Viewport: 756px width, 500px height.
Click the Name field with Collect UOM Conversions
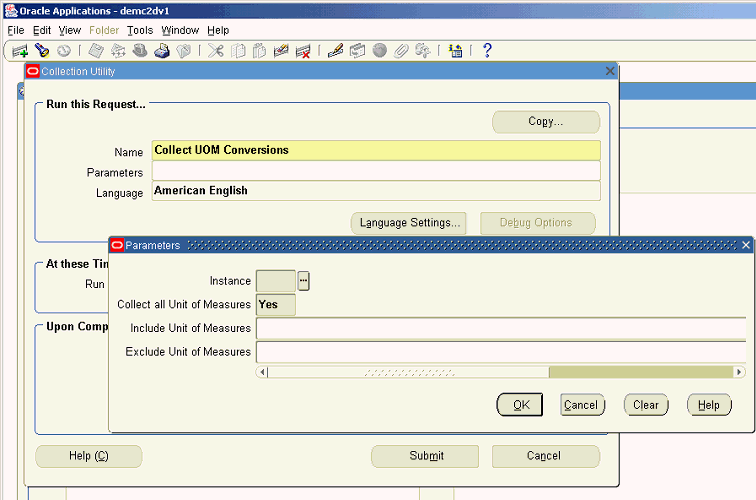click(376, 150)
